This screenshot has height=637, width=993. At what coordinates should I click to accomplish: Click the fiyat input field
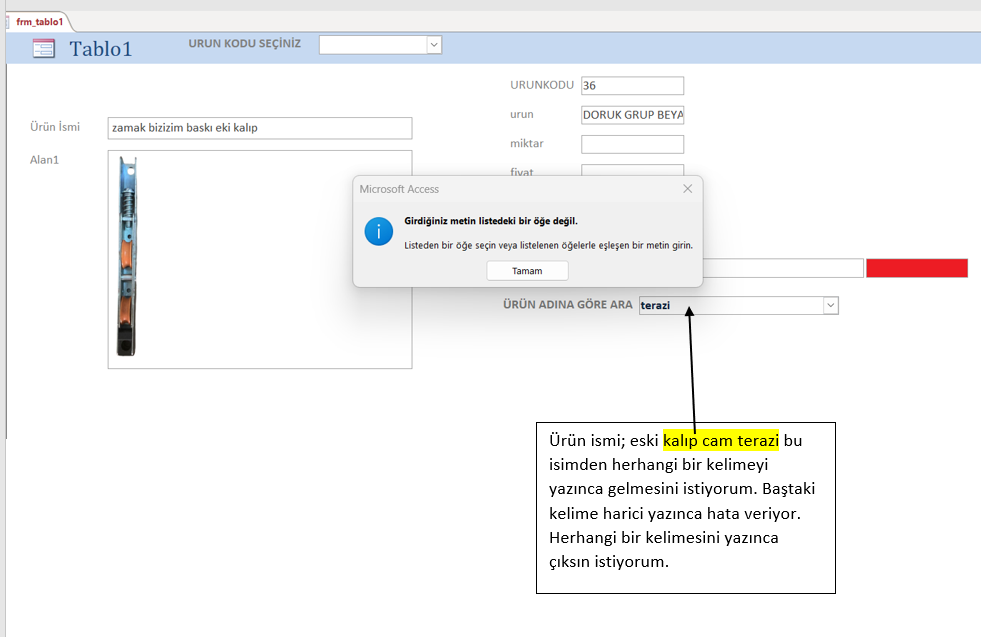pos(632,170)
